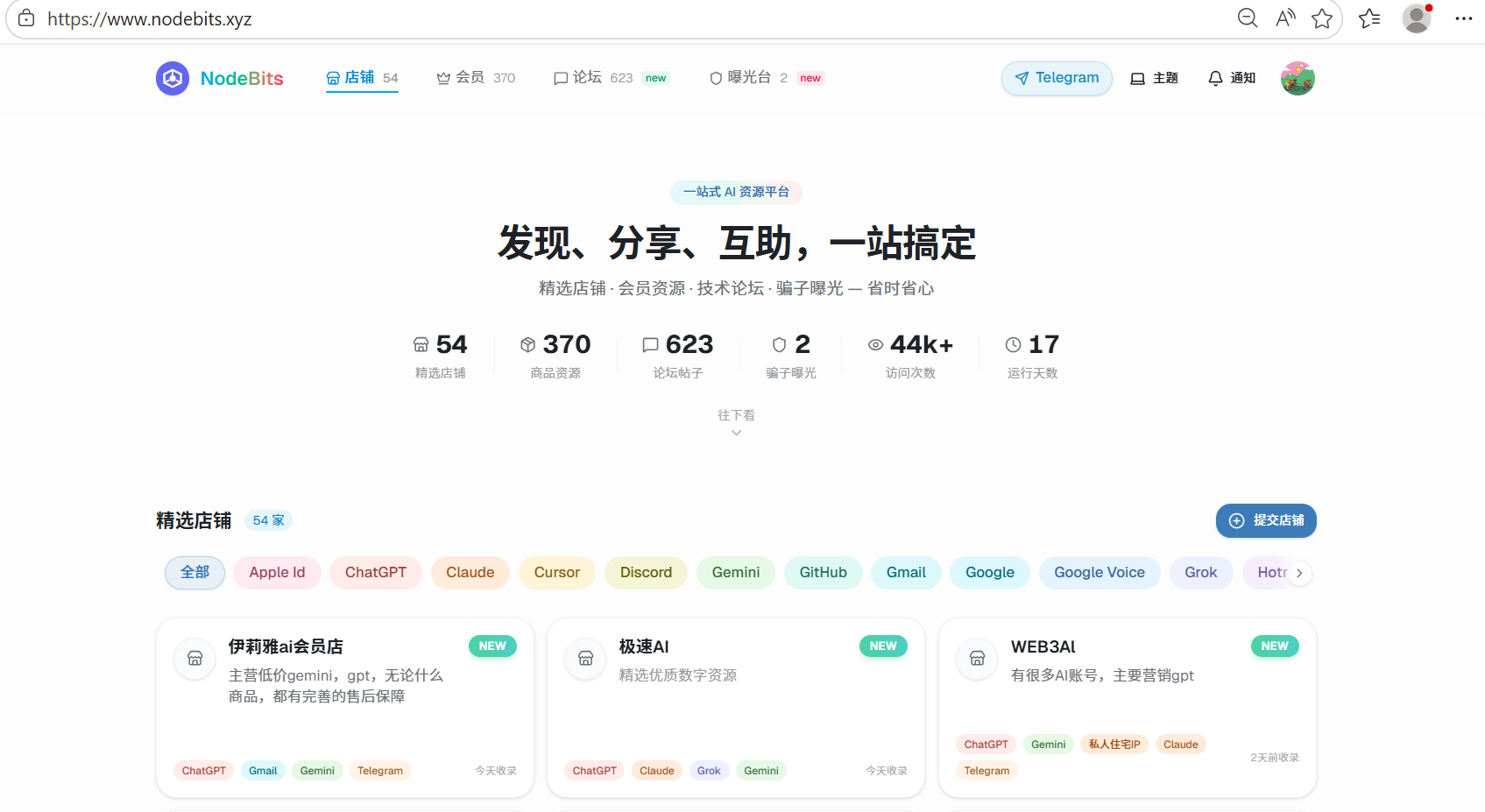The height and width of the screenshot is (812, 1485).
Task: Click Claude tag on WEB3Al card
Action: pos(1181,745)
